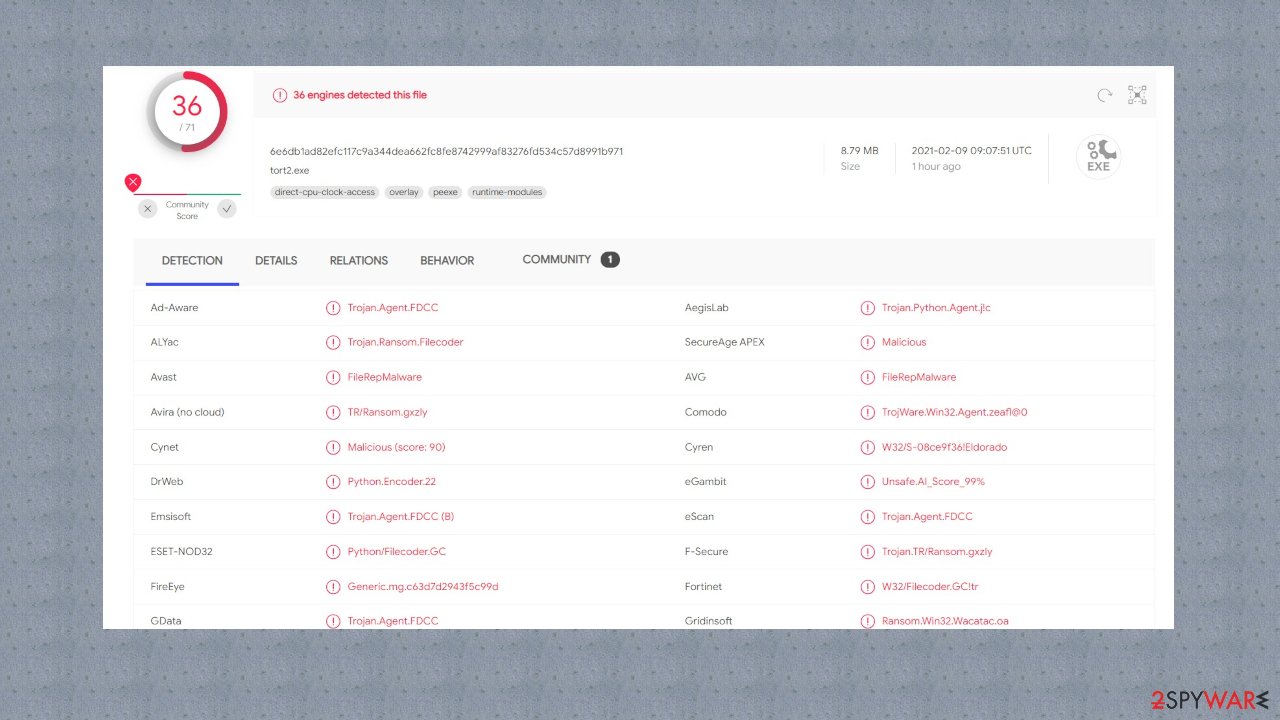Switch to the DETECTION tab
1280x720 pixels.
pyautogui.click(x=192, y=261)
